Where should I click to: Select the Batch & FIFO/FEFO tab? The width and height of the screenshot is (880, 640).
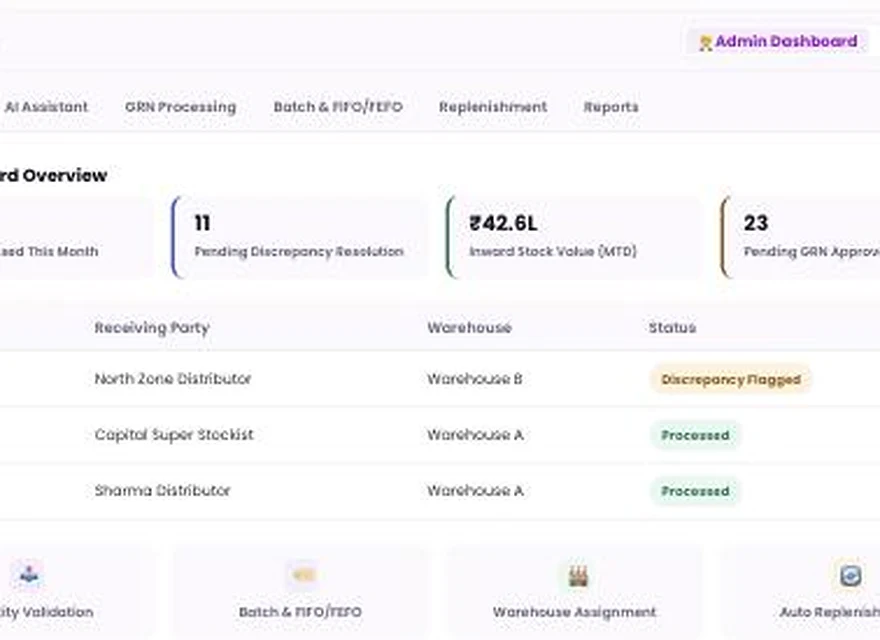click(x=338, y=107)
